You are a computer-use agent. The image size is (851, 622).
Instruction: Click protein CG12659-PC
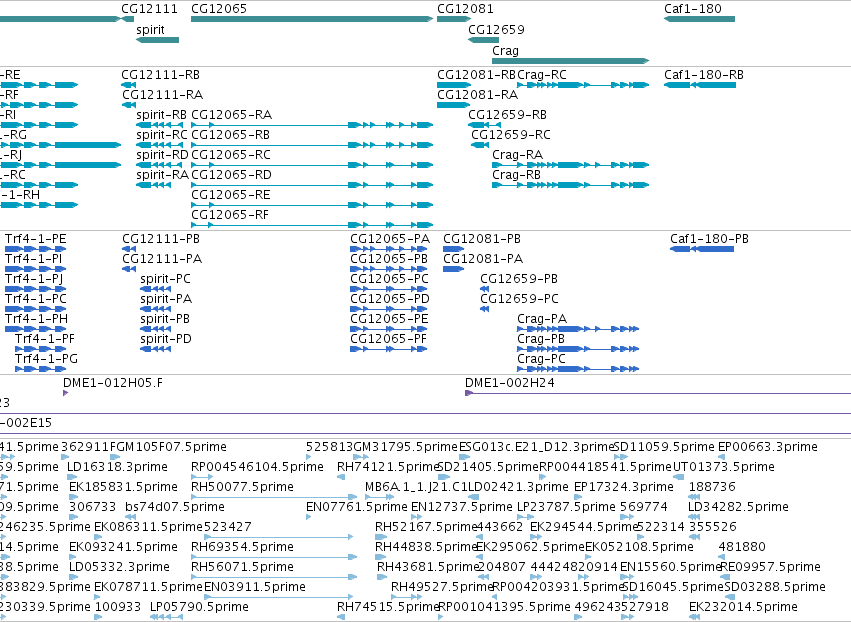[484, 309]
